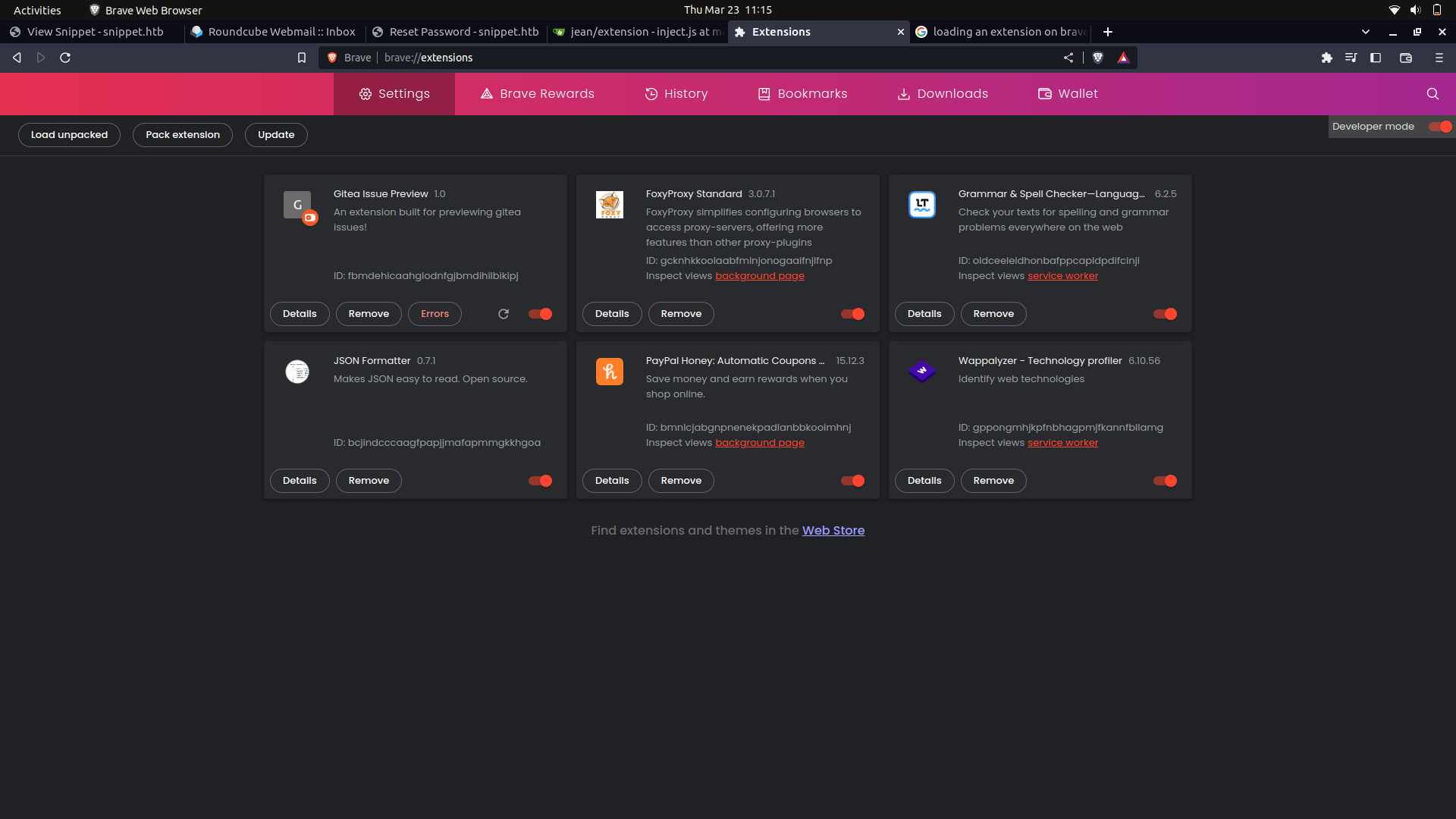
Task: Open the sidebar panel icon
Action: (x=1376, y=57)
